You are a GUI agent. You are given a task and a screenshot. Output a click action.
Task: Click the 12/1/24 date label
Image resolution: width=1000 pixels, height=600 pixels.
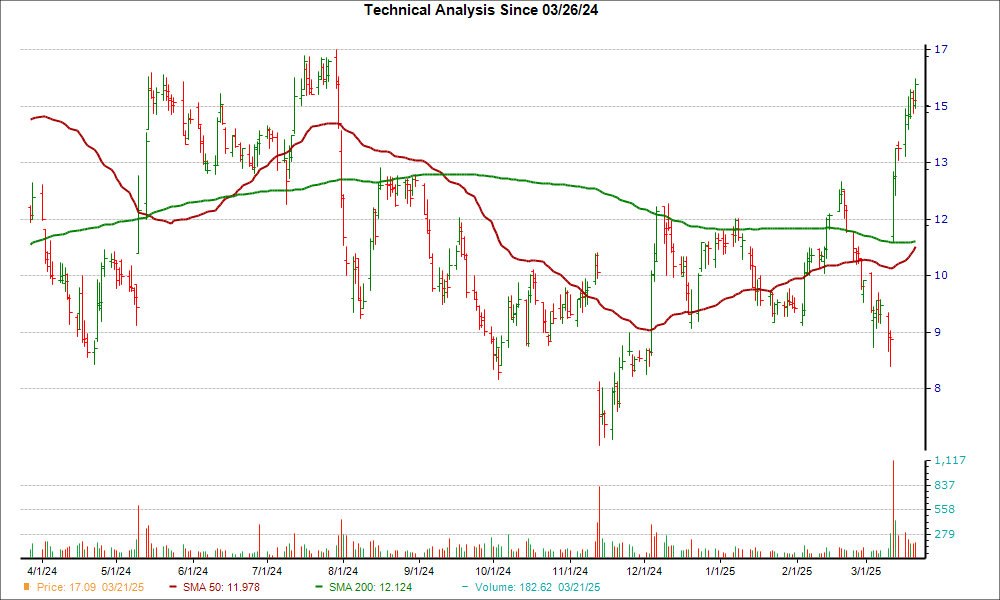coord(645,571)
